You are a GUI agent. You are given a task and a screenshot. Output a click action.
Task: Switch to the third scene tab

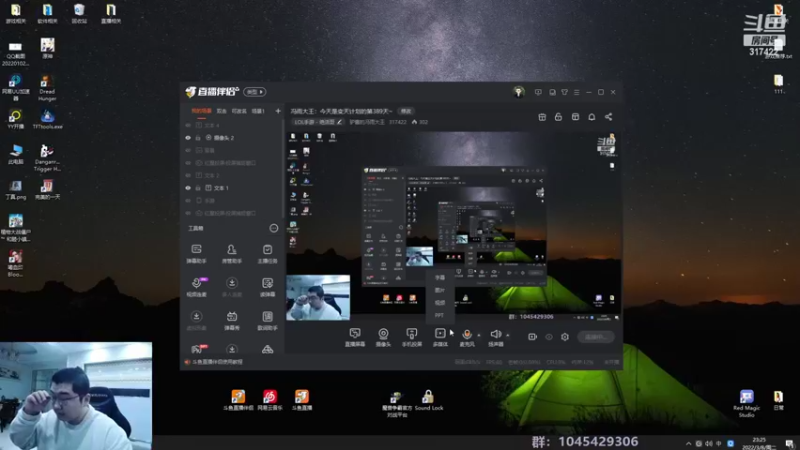(x=239, y=111)
